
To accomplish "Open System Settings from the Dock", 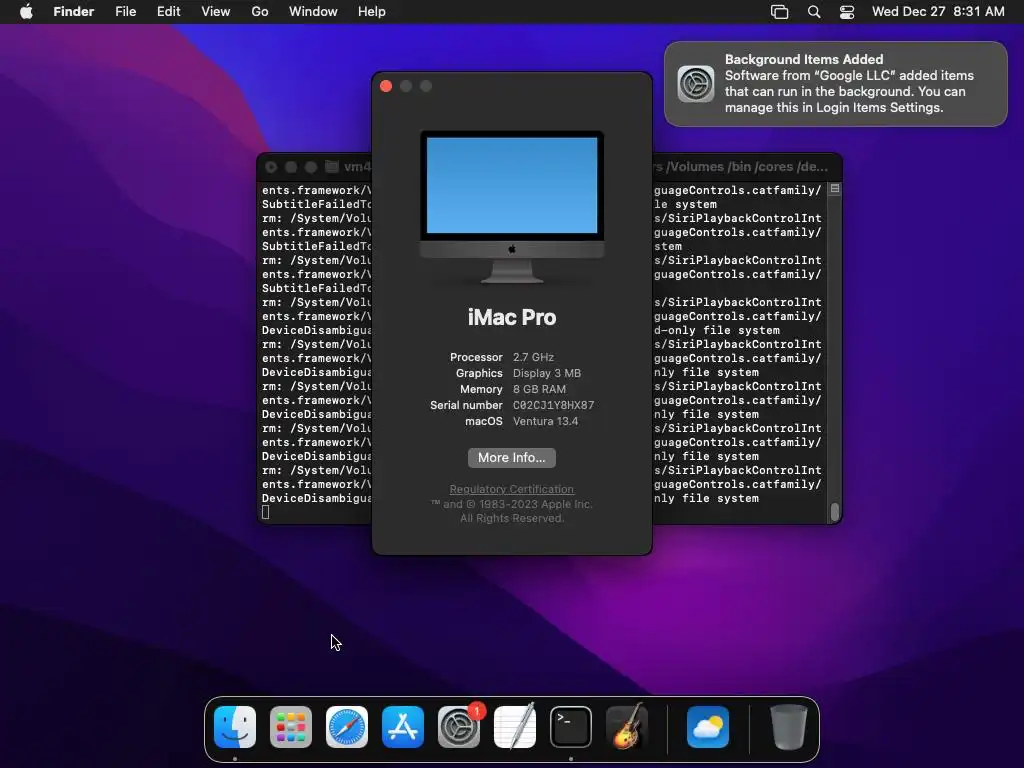I will pyautogui.click(x=458, y=727).
